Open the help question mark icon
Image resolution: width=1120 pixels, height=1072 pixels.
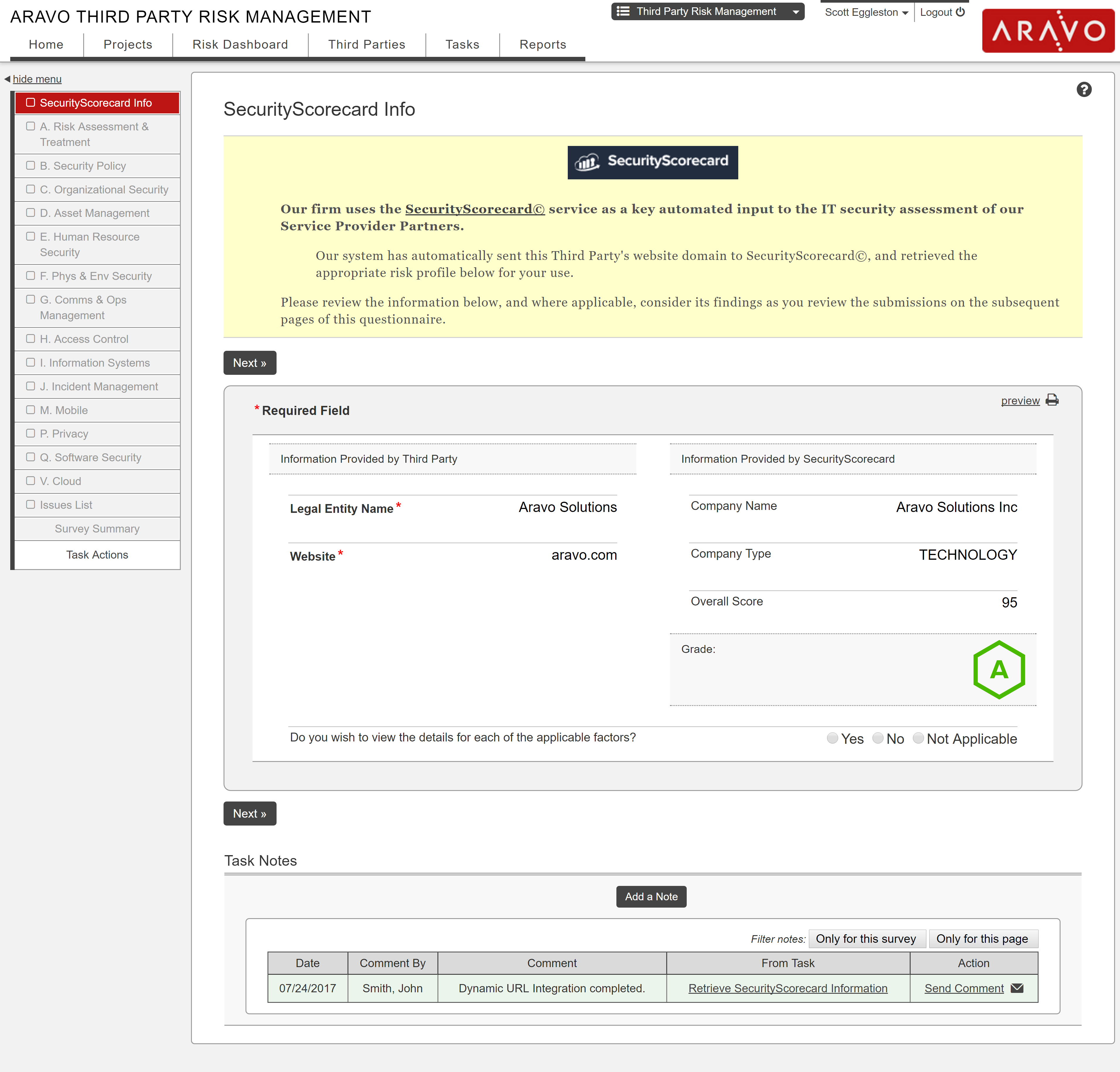[1084, 90]
